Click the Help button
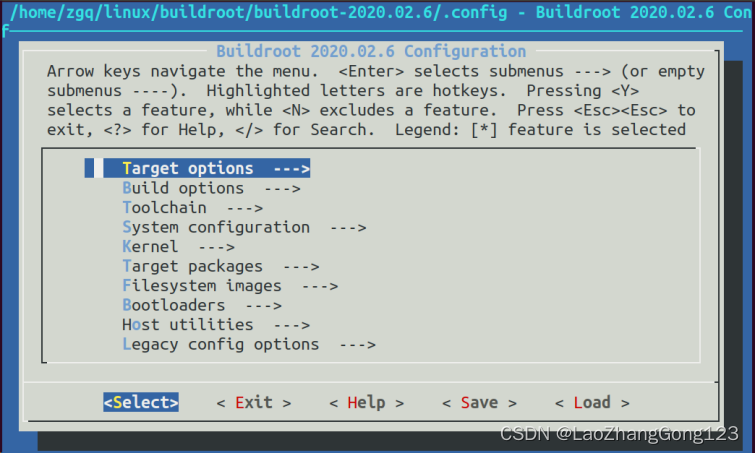755x454 pixels. [x=366, y=402]
